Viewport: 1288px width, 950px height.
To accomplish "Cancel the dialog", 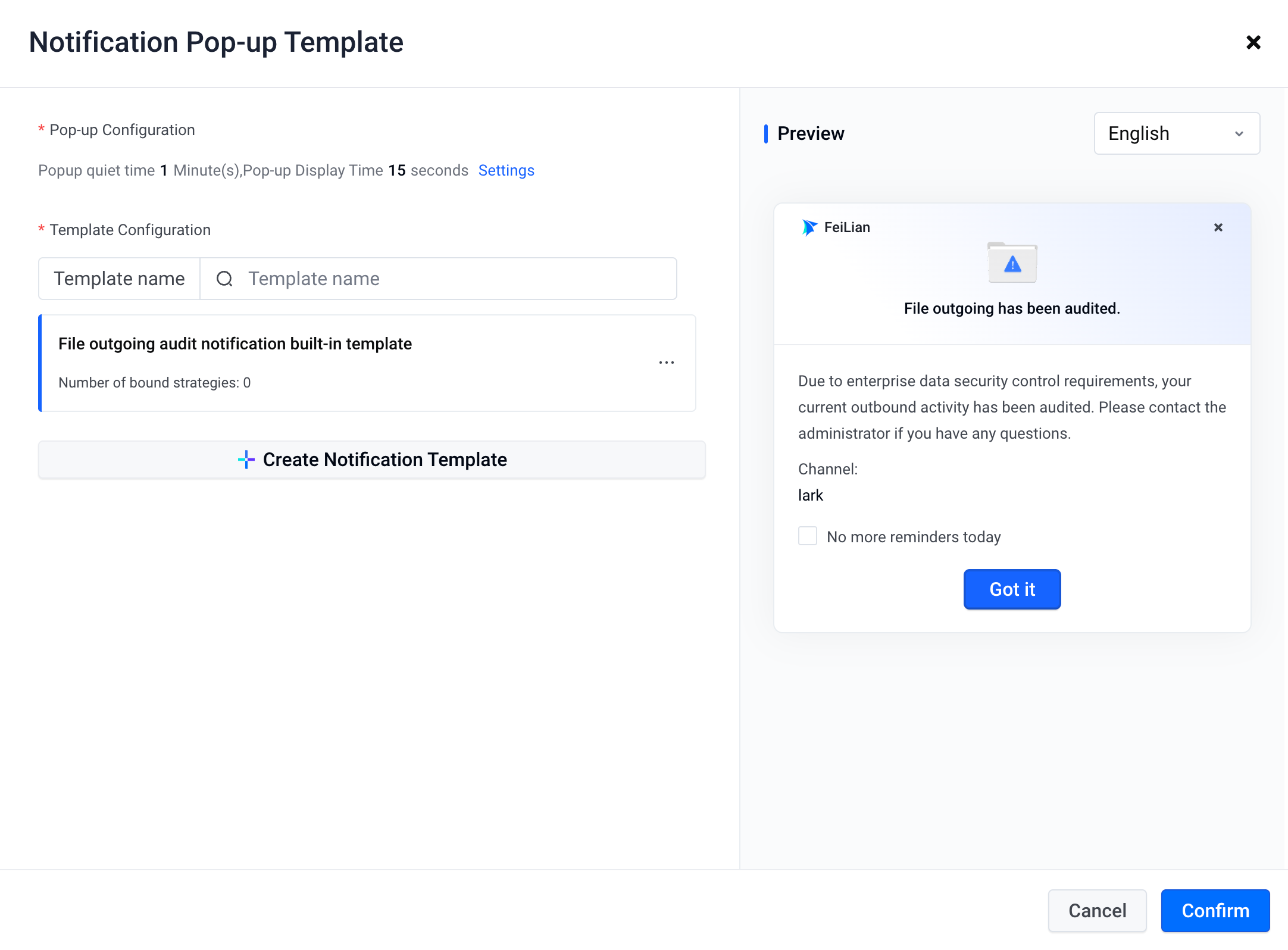I will click(x=1098, y=911).
